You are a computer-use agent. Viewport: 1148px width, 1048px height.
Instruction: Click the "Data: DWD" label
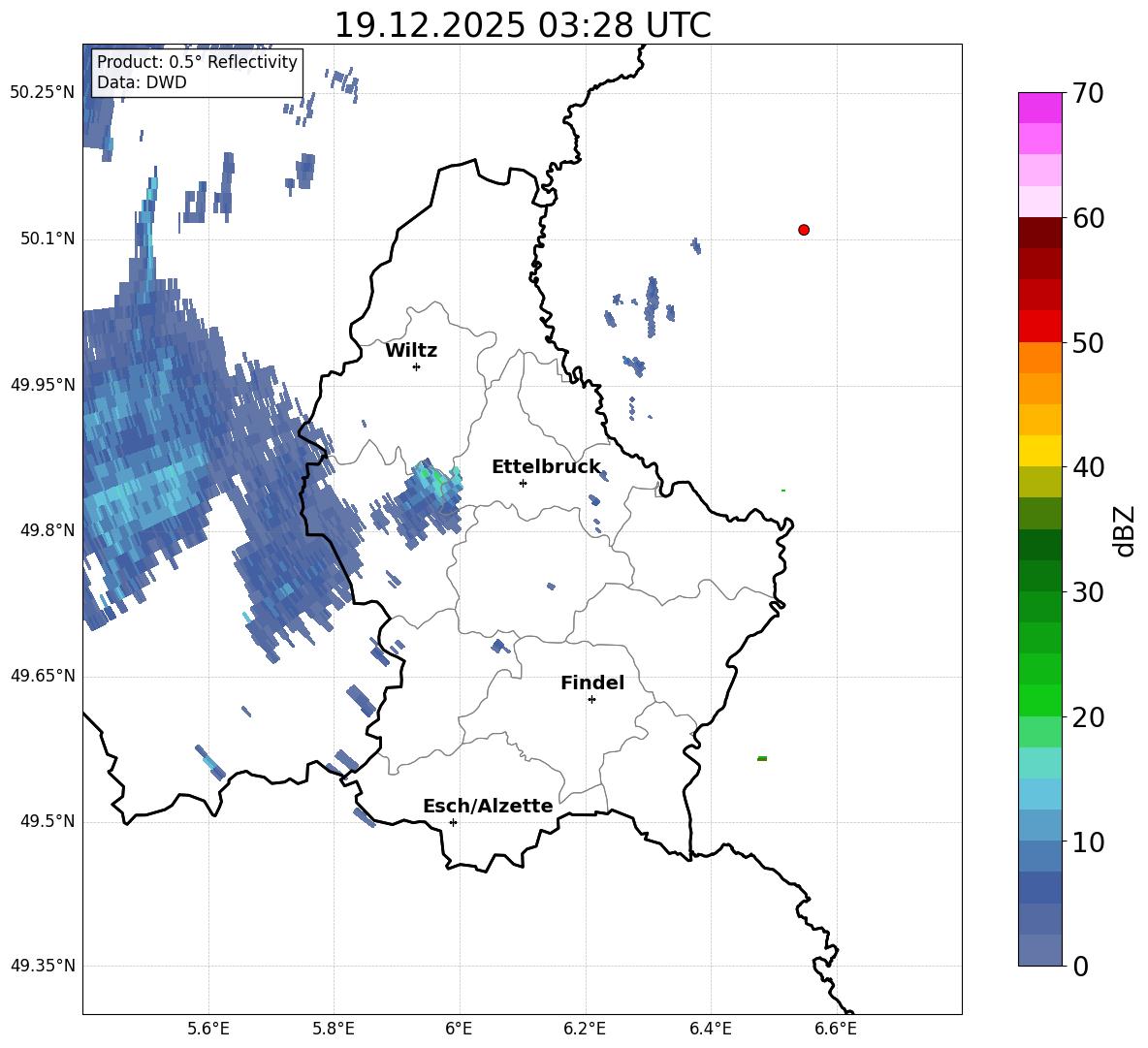(142, 82)
